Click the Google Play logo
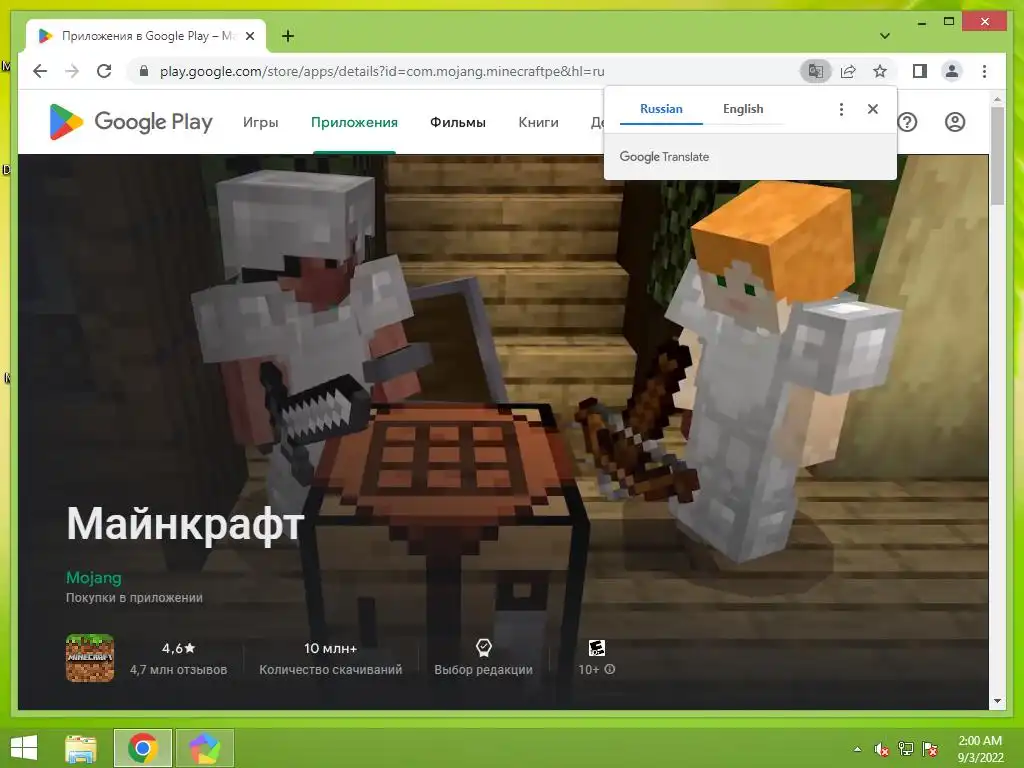The width and height of the screenshot is (1024, 768). (x=131, y=121)
